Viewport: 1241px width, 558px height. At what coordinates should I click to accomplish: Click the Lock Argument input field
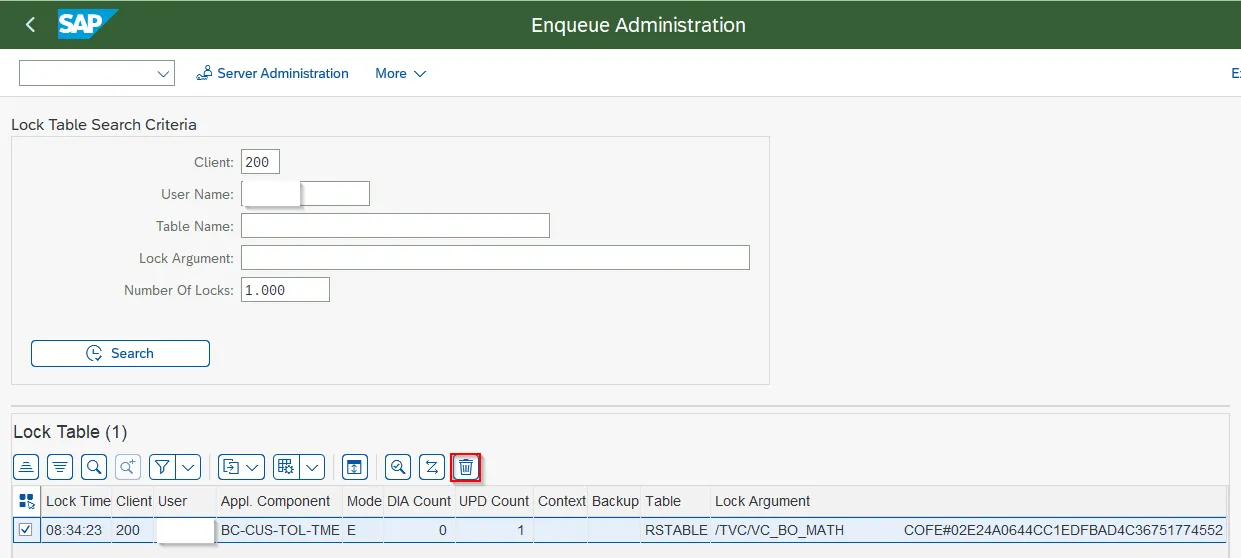pyautogui.click(x=495, y=258)
